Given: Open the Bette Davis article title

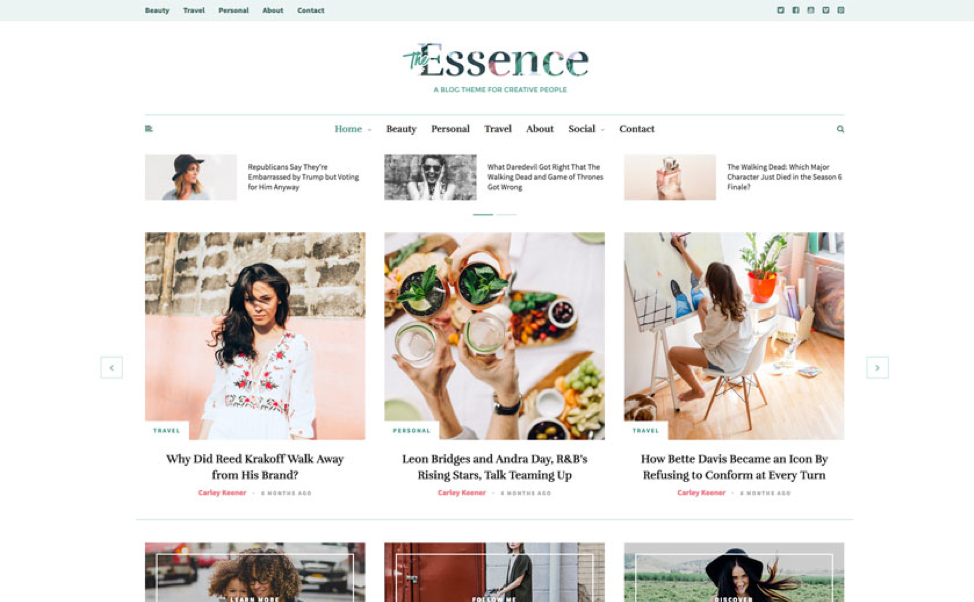Looking at the screenshot, I should (734, 467).
